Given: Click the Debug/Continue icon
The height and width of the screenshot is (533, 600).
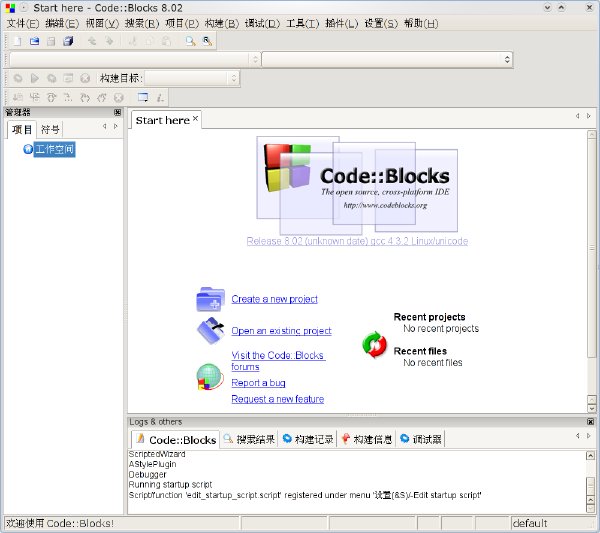Looking at the screenshot, I should pos(18,98).
